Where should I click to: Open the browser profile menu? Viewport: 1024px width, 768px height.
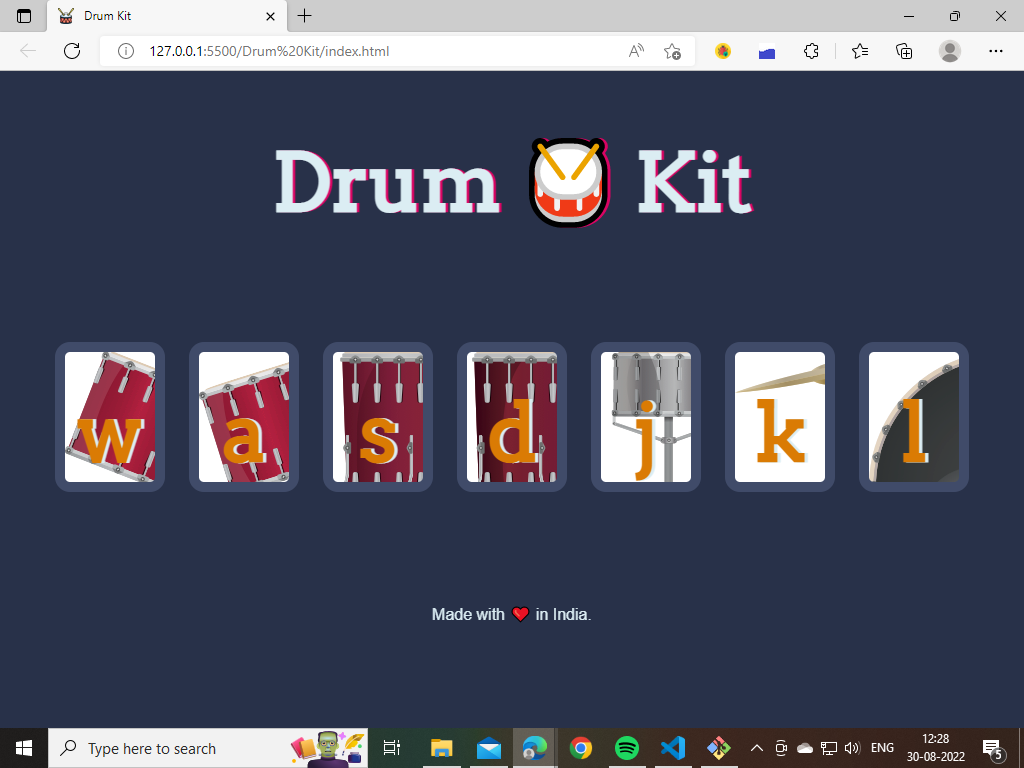click(950, 51)
